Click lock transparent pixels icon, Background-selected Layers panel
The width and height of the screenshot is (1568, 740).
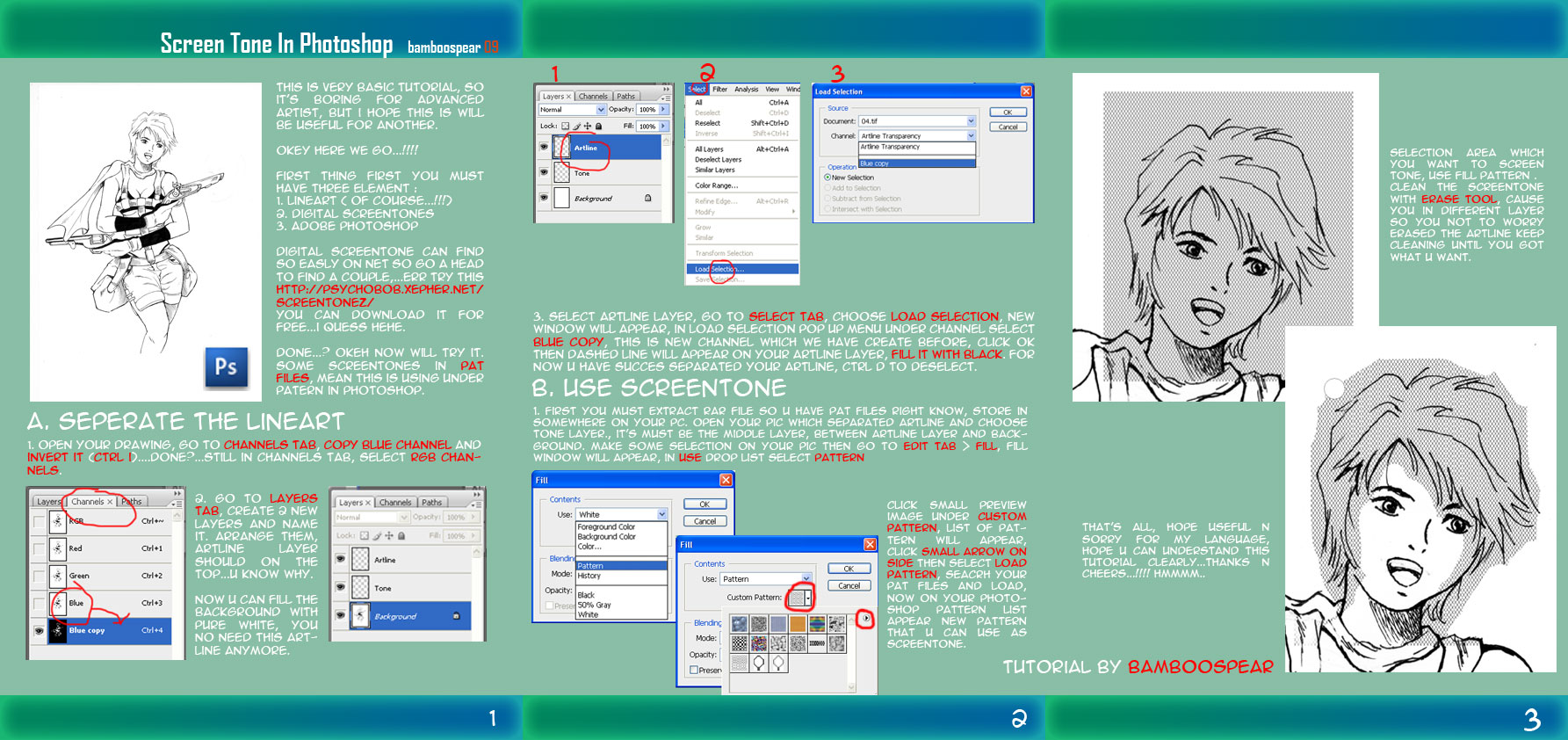365,535
